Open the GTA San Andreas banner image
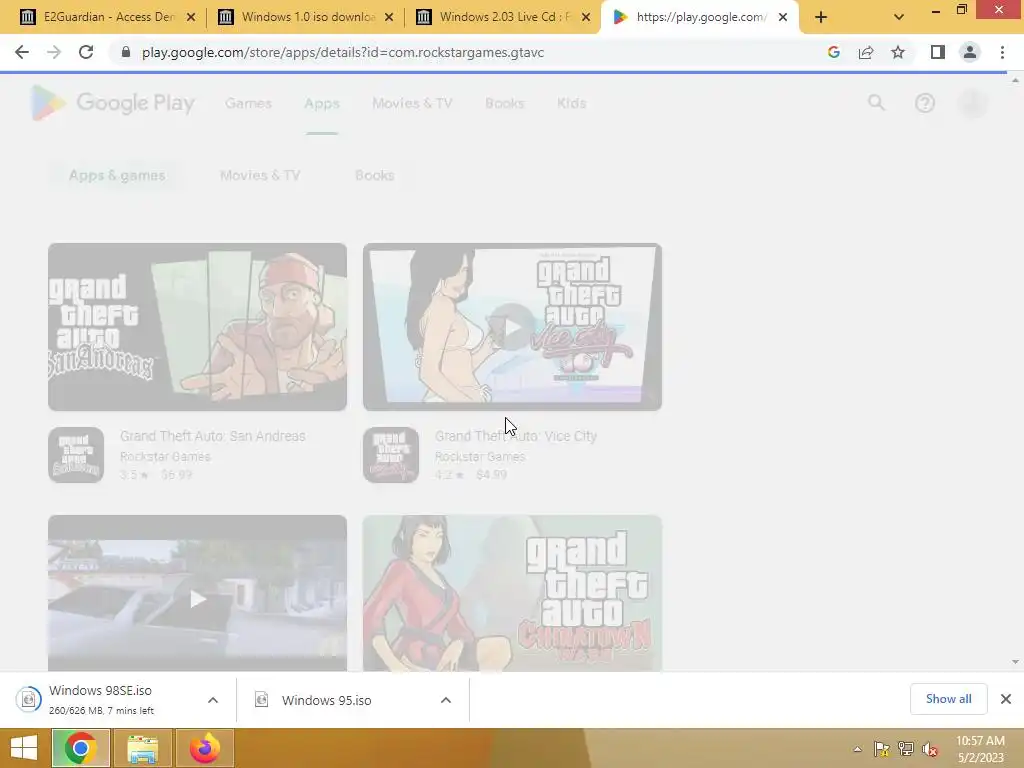 point(197,327)
